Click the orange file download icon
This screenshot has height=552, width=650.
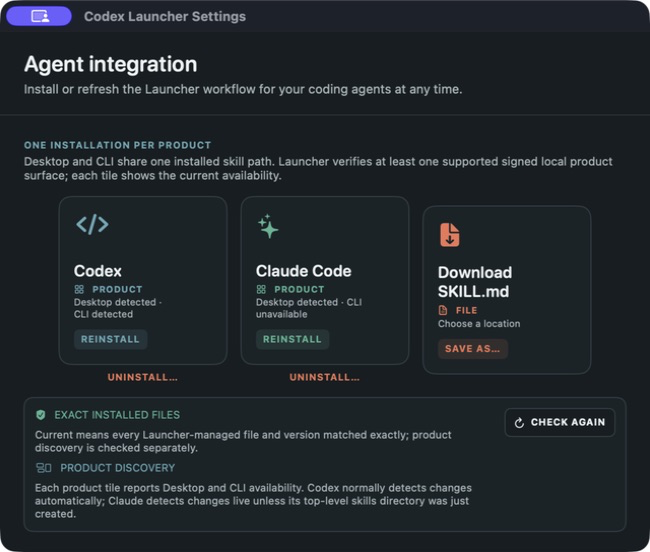[449, 235]
